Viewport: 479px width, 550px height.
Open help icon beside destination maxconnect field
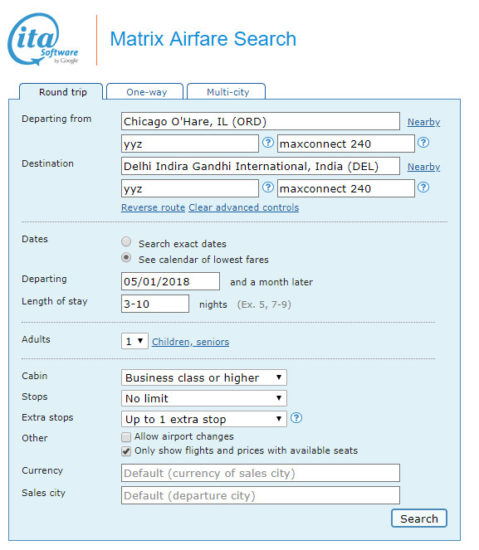point(424,187)
